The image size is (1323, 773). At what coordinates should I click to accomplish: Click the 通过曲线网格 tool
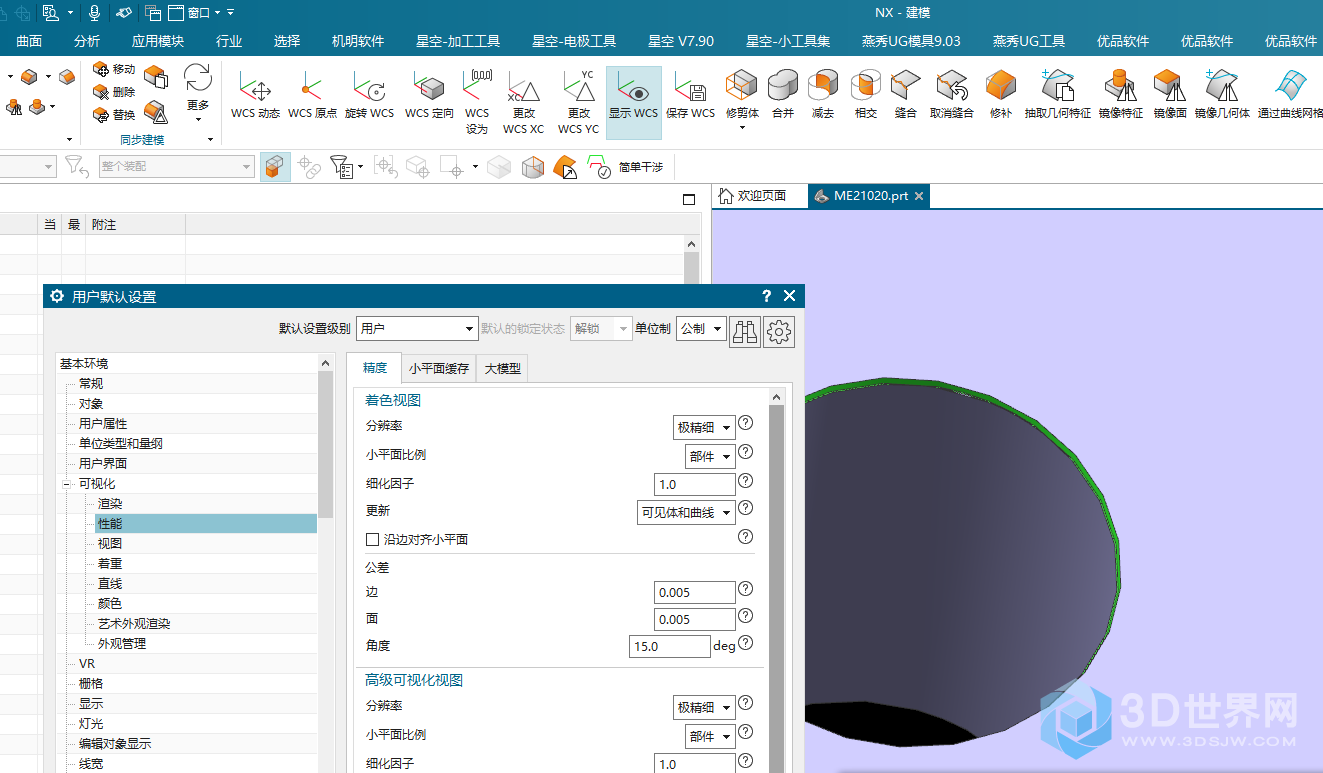click(1290, 95)
